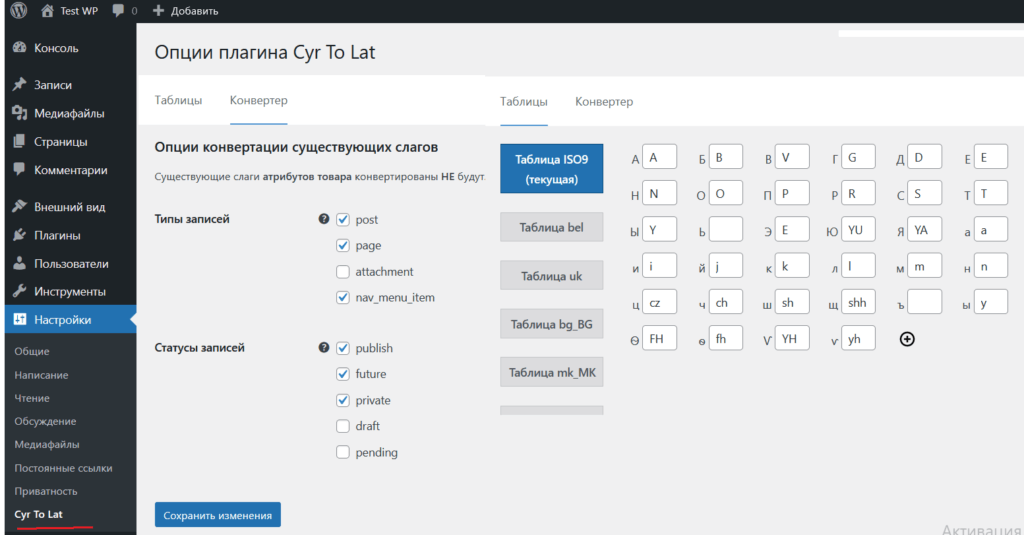Check the draft status checkbox
Screen dimensions: 1024x535
tap(343, 426)
